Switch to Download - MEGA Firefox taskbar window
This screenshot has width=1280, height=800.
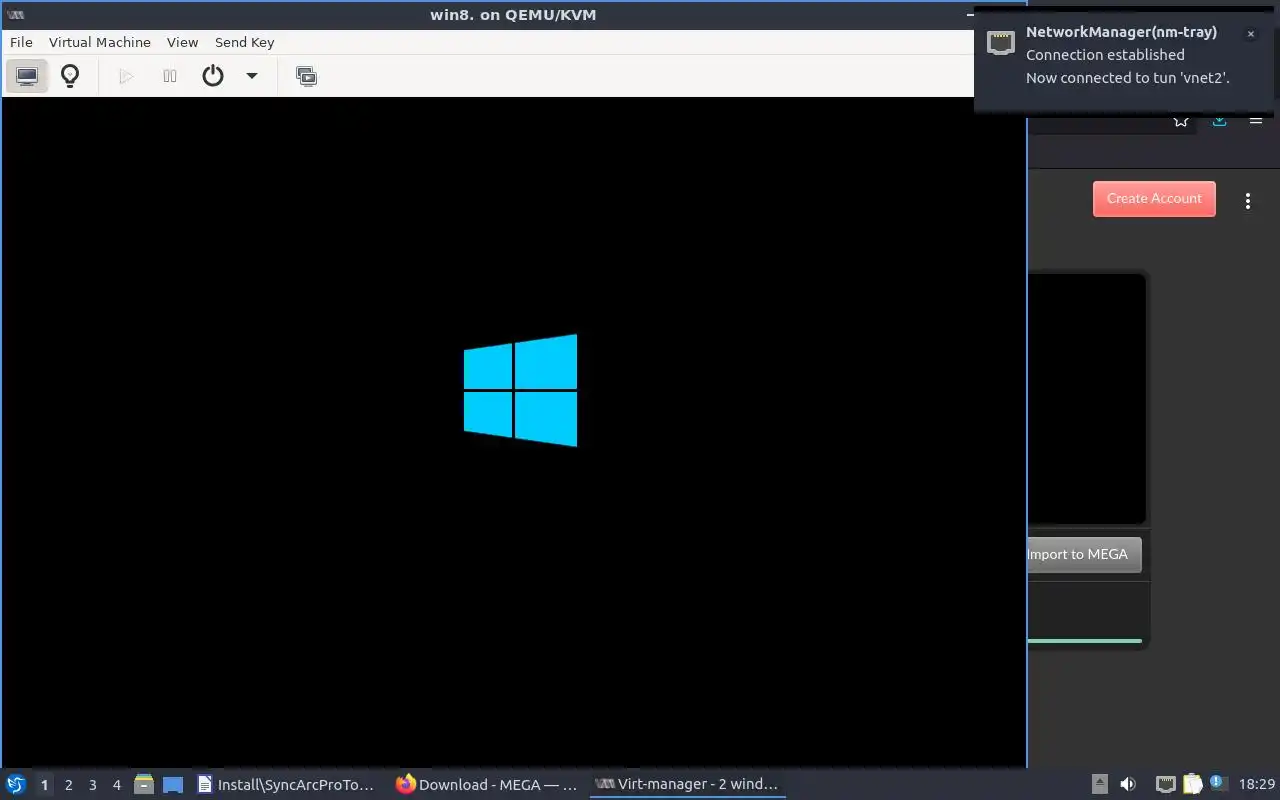(488, 785)
